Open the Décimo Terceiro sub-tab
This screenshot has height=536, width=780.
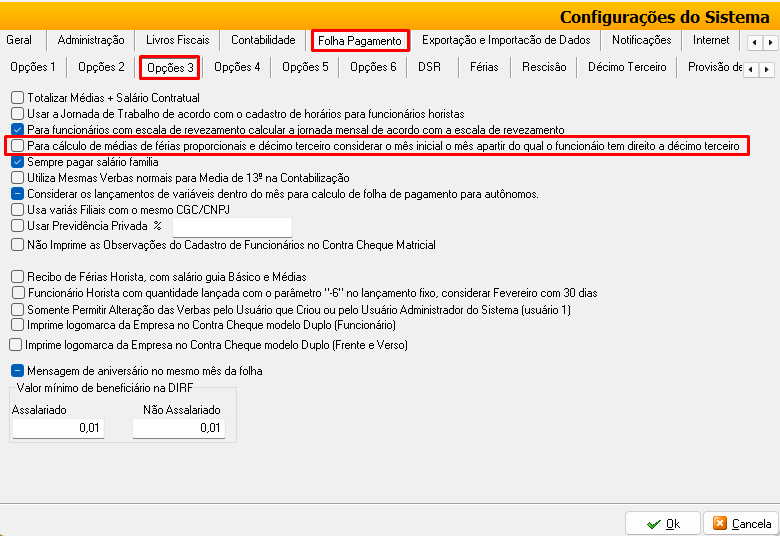pyautogui.click(x=627, y=67)
